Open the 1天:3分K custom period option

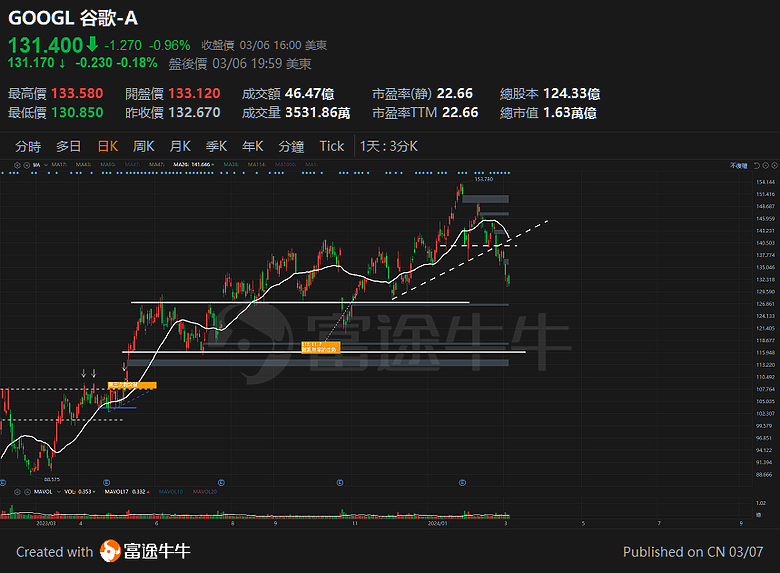389,146
